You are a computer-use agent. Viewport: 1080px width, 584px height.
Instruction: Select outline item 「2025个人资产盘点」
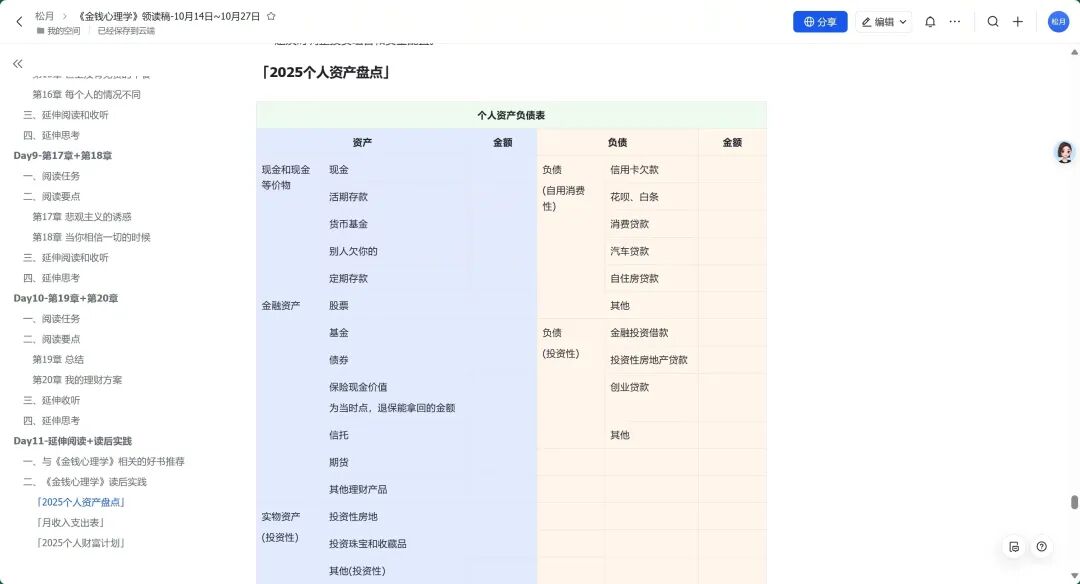coord(80,502)
